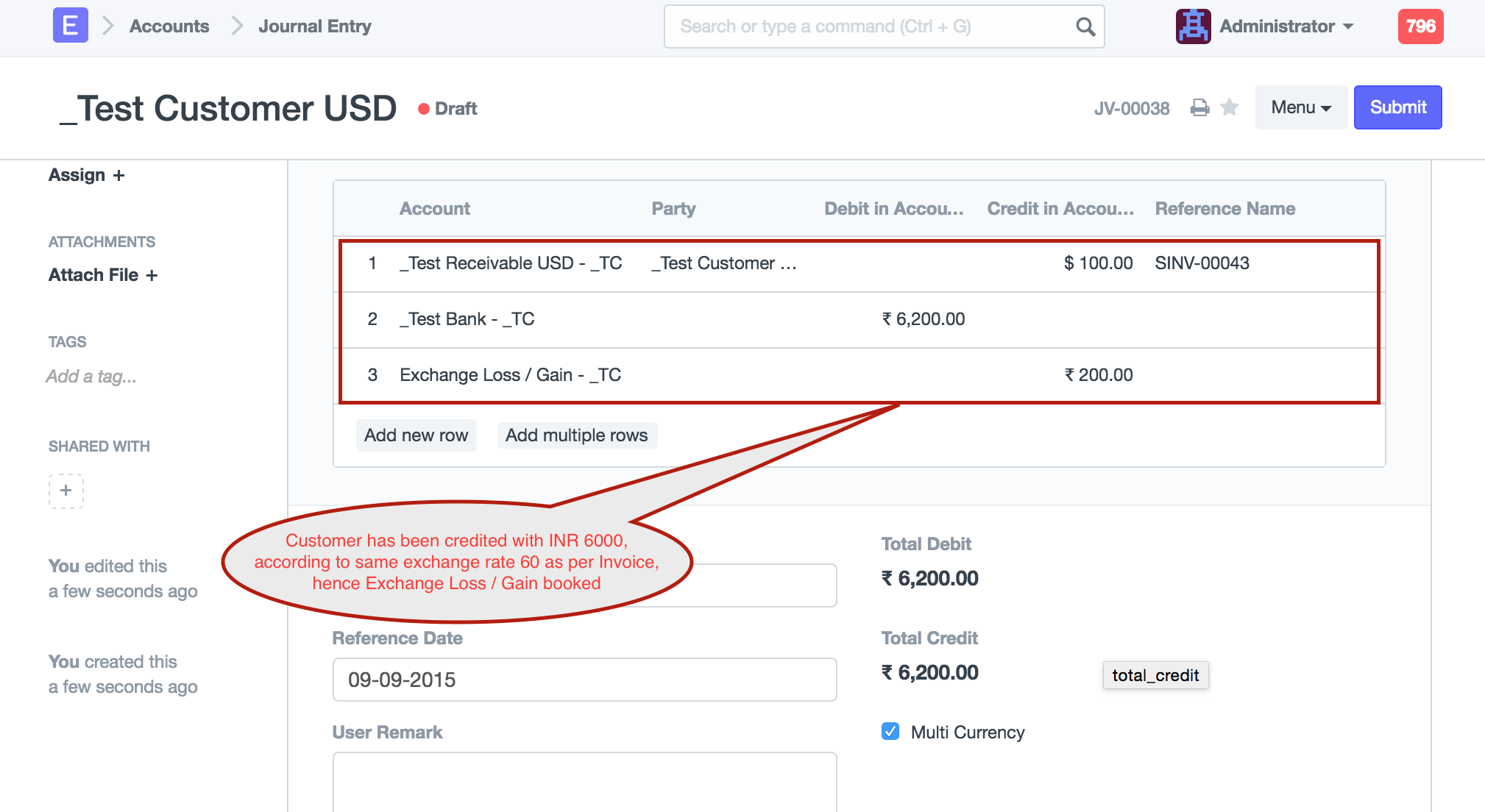Image resolution: width=1485 pixels, height=812 pixels.
Task: Open row 3 Exchange Loss / Gain
Action: [510, 375]
